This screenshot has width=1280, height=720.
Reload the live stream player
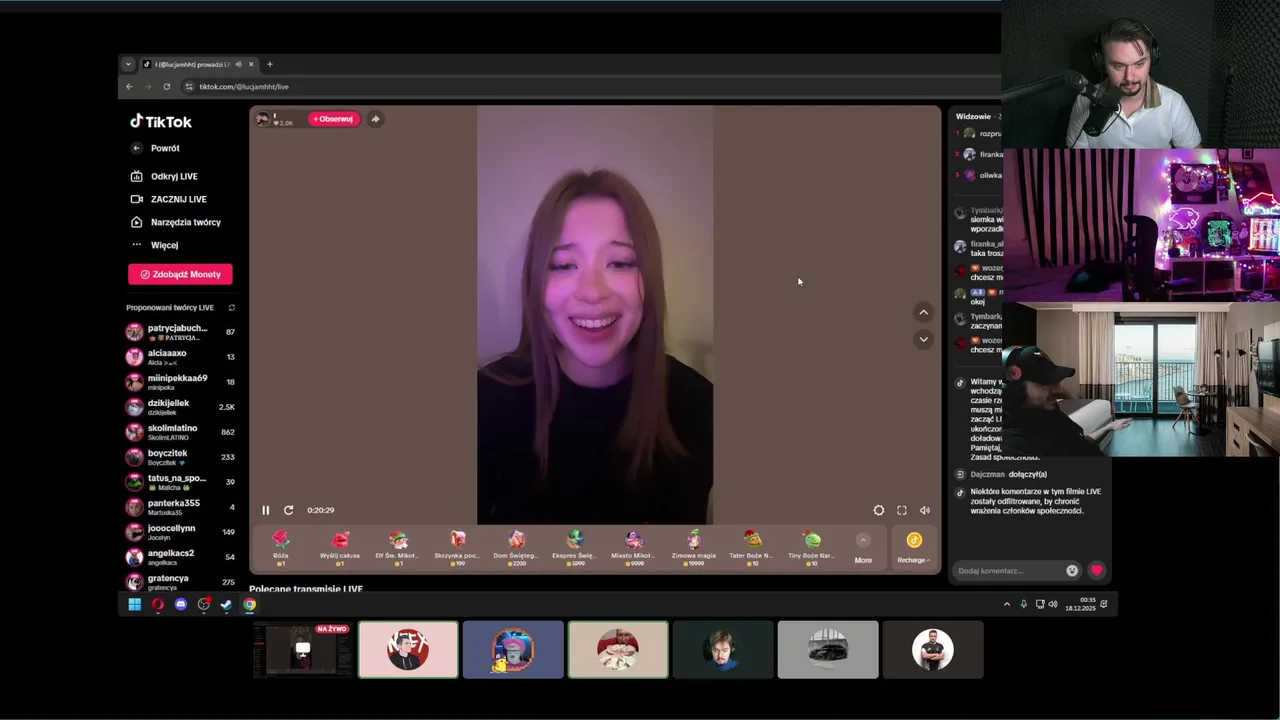click(x=288, y=510)
